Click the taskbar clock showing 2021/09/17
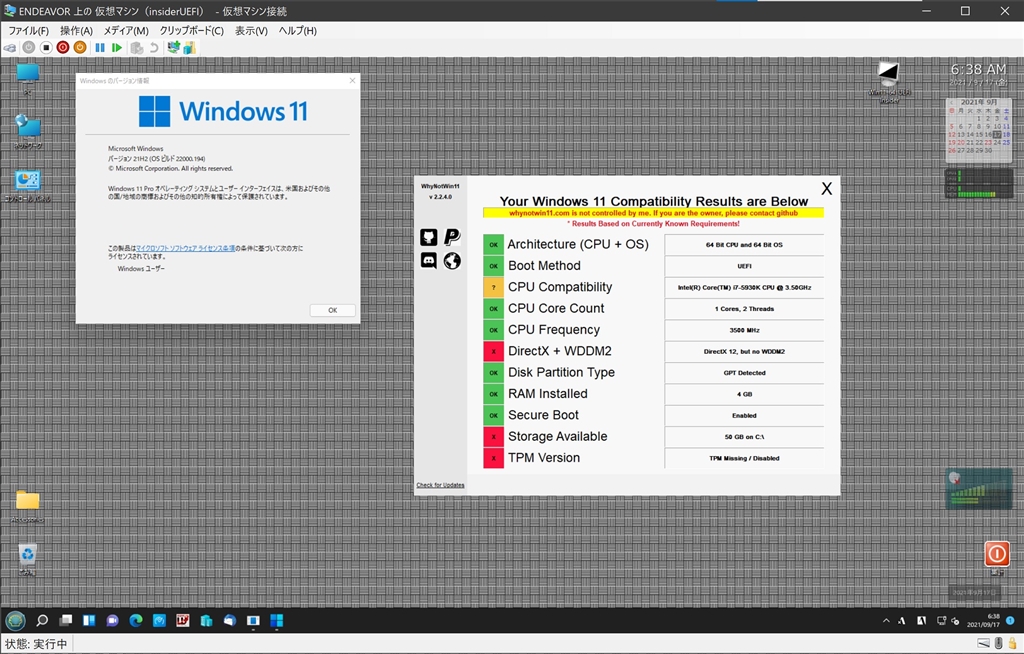This screenshot has width=1024, height=654. click(983, 621)
